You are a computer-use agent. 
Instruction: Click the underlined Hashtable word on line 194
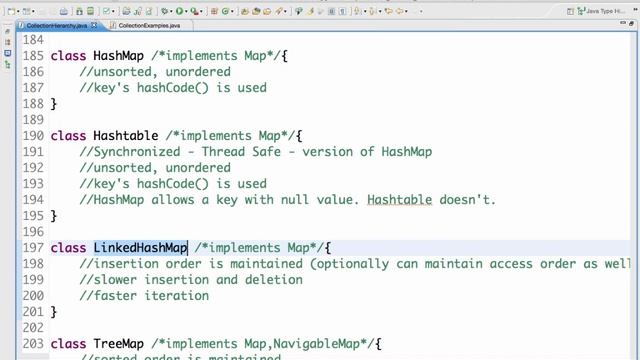point(399,200)
